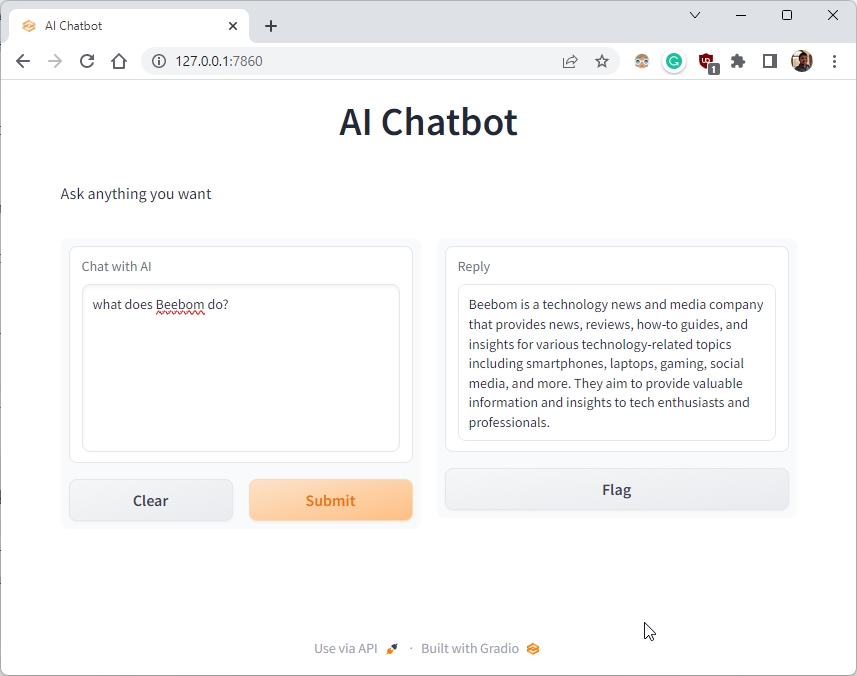The width and height of the screenshot is (857, 676).
Task: Open the Grammarly extension icon
Action: coord(673,61)
